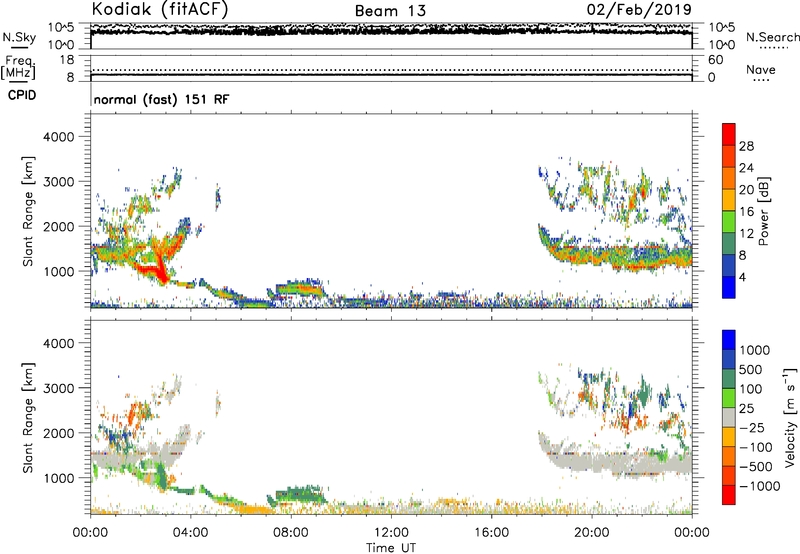Click the date '02/Feb/2019'
Image resolution: width=800 pixels, height=554 pixels.
tap(639, 9)
